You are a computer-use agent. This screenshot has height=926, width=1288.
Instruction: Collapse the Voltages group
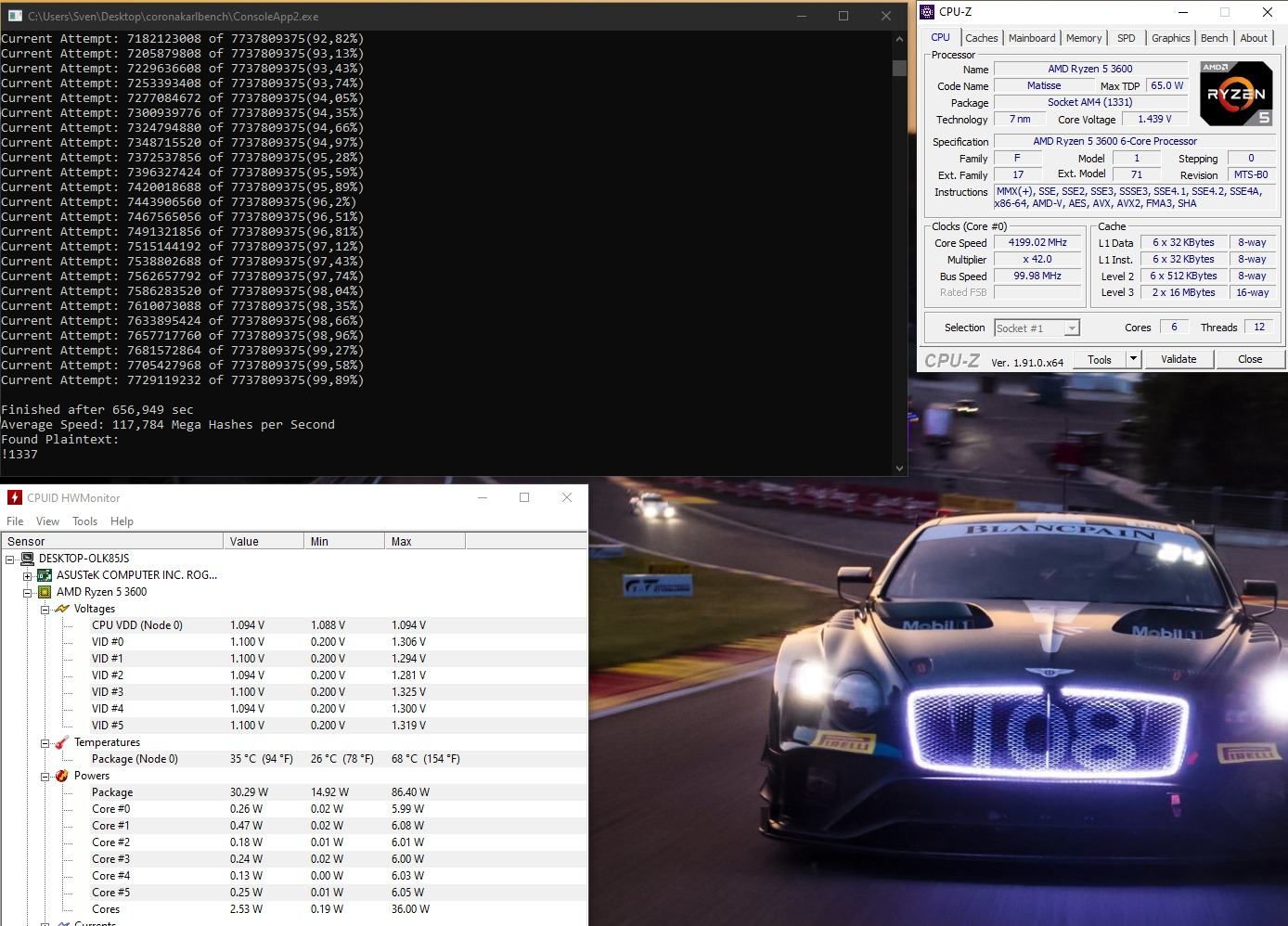point(45,609)
